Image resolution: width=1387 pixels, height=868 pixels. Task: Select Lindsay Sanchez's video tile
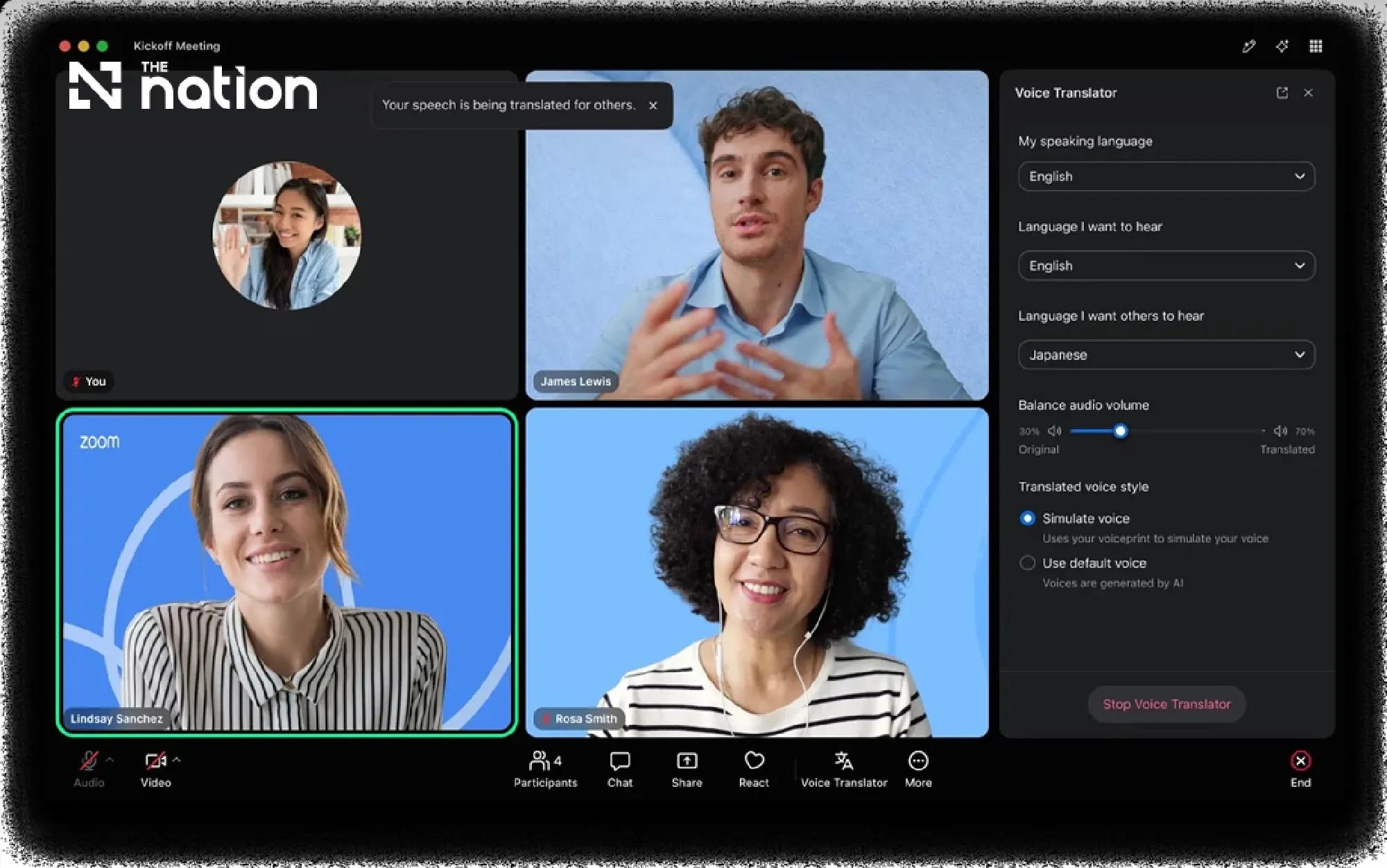(x=286, y=573)
